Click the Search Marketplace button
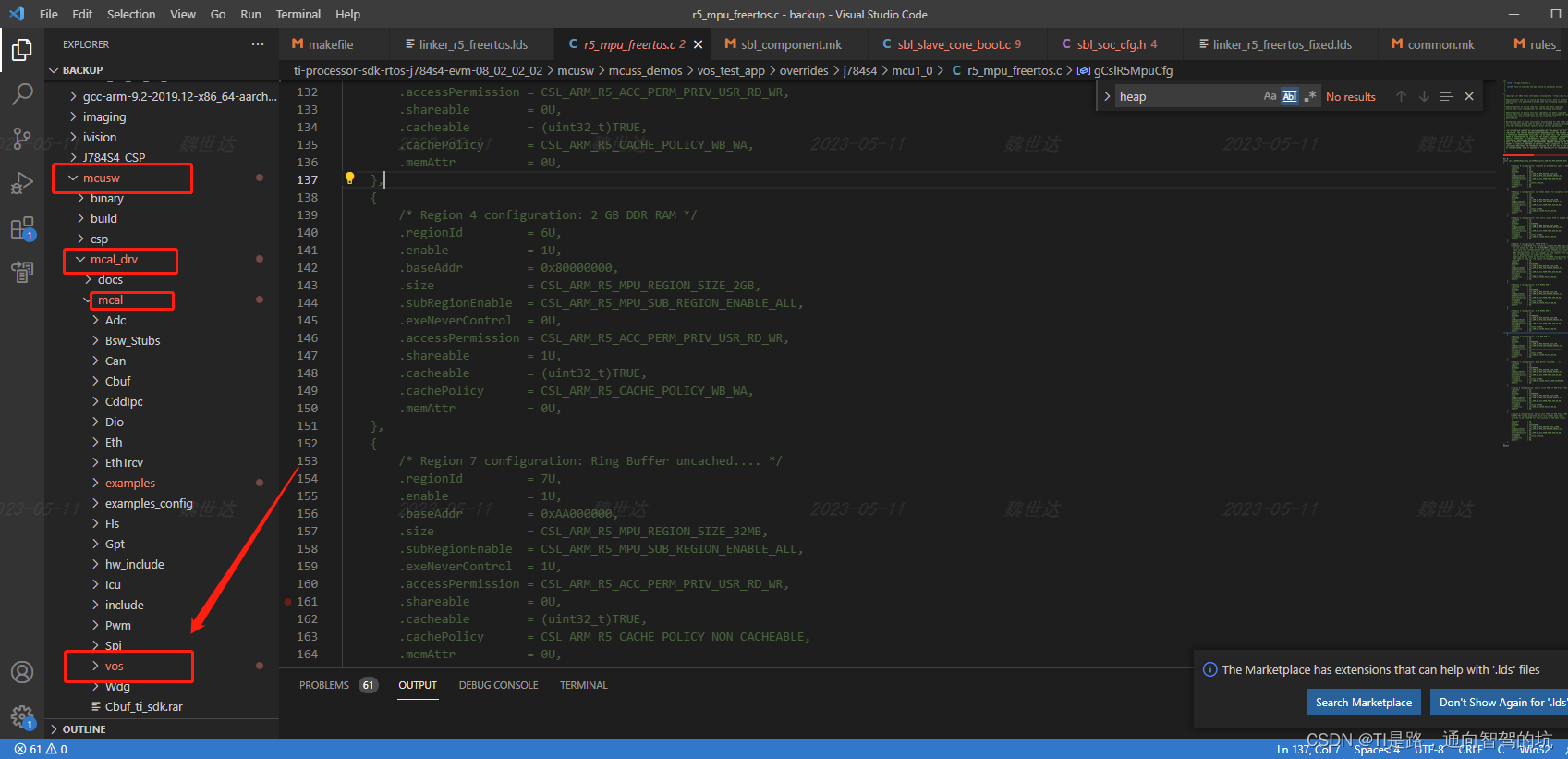The image size is (1568, 759). pos(1364,703)
